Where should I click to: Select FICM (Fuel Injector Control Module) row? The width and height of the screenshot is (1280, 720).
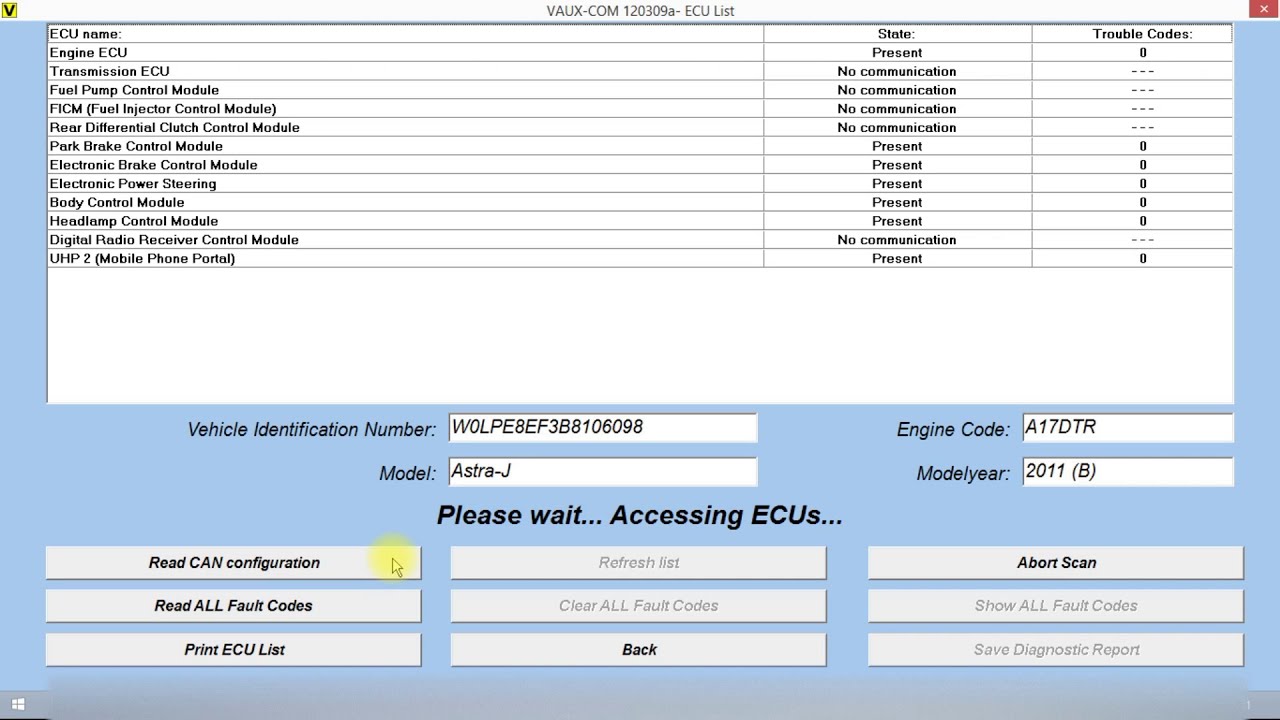(640, 109)
